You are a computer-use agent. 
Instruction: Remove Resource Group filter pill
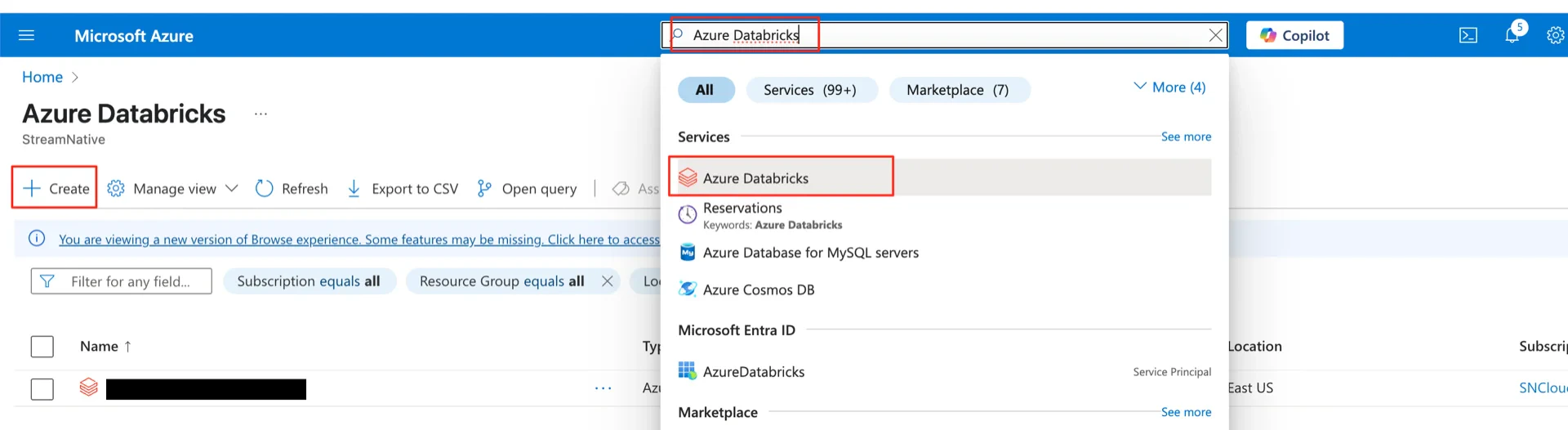click(607, 281)
